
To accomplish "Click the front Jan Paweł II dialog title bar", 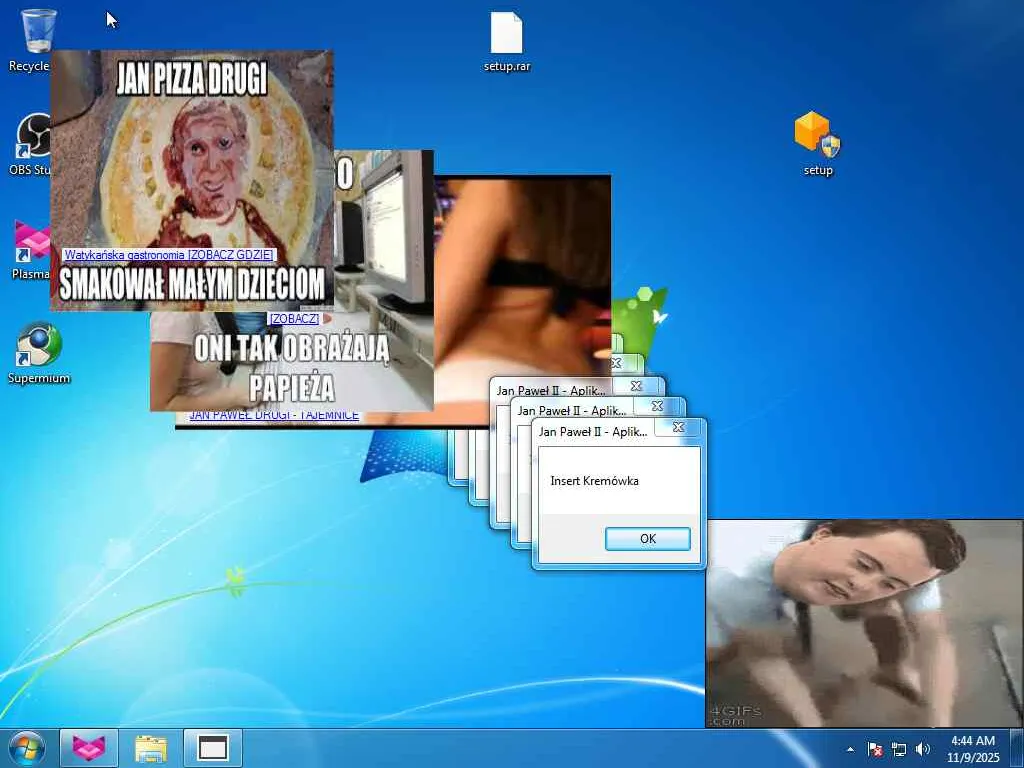I will (593, 432).
